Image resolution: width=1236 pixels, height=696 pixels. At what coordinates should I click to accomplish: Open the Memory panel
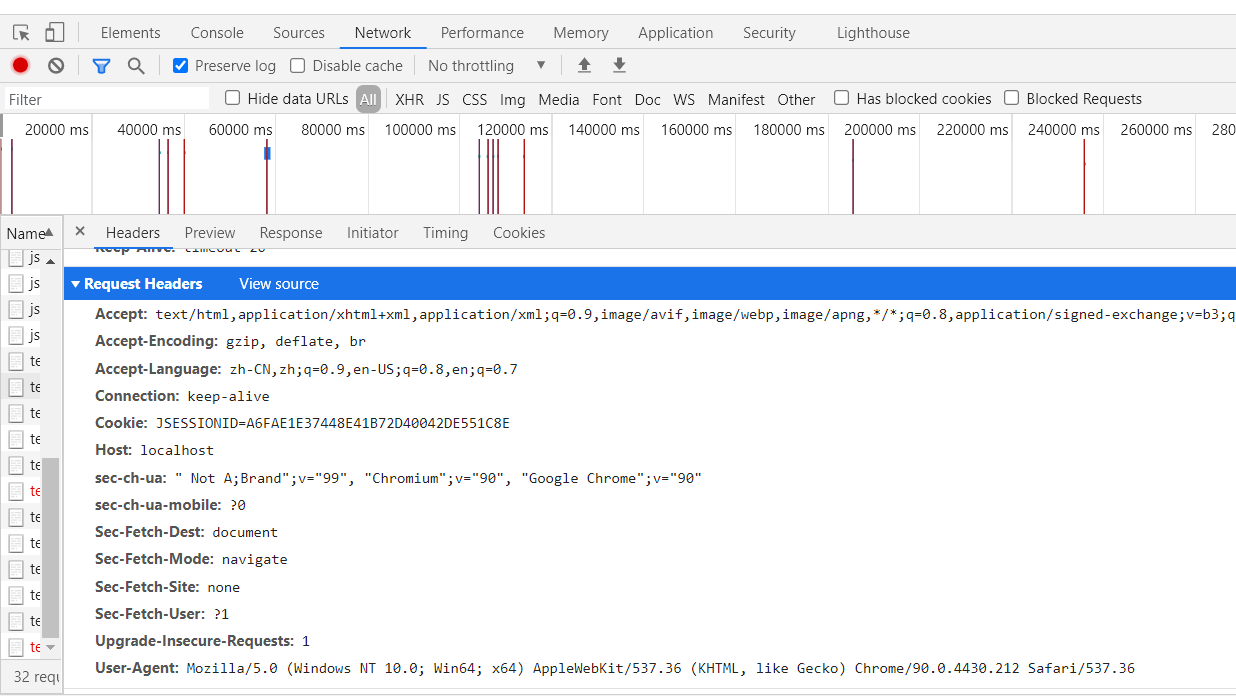[581, 33]
